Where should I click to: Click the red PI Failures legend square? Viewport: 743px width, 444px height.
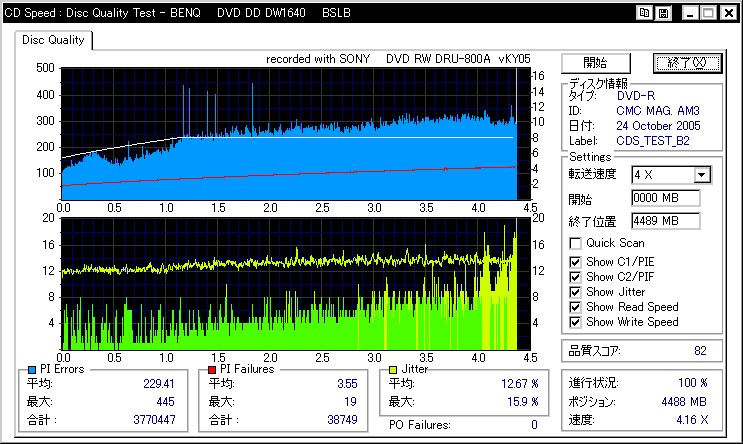(x=212, y=370)
